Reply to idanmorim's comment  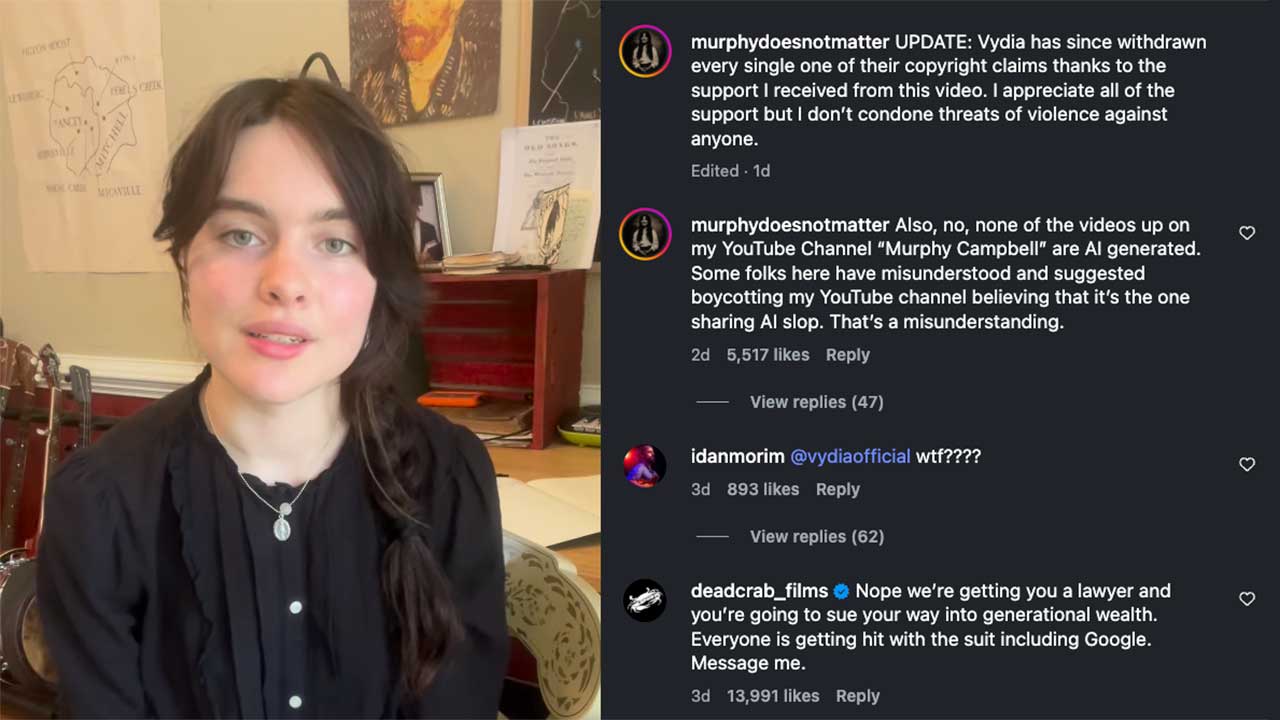pos(838,489)
